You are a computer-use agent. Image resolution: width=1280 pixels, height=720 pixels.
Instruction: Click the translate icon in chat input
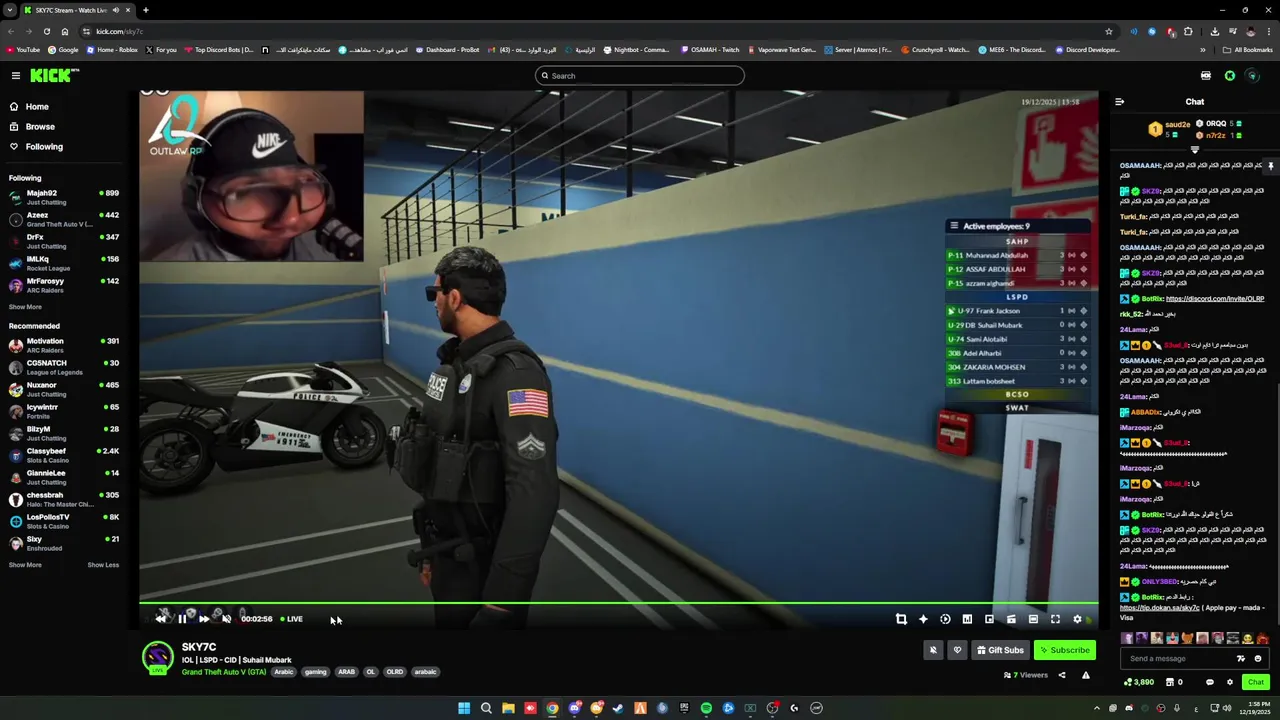tap(1241, 659)
